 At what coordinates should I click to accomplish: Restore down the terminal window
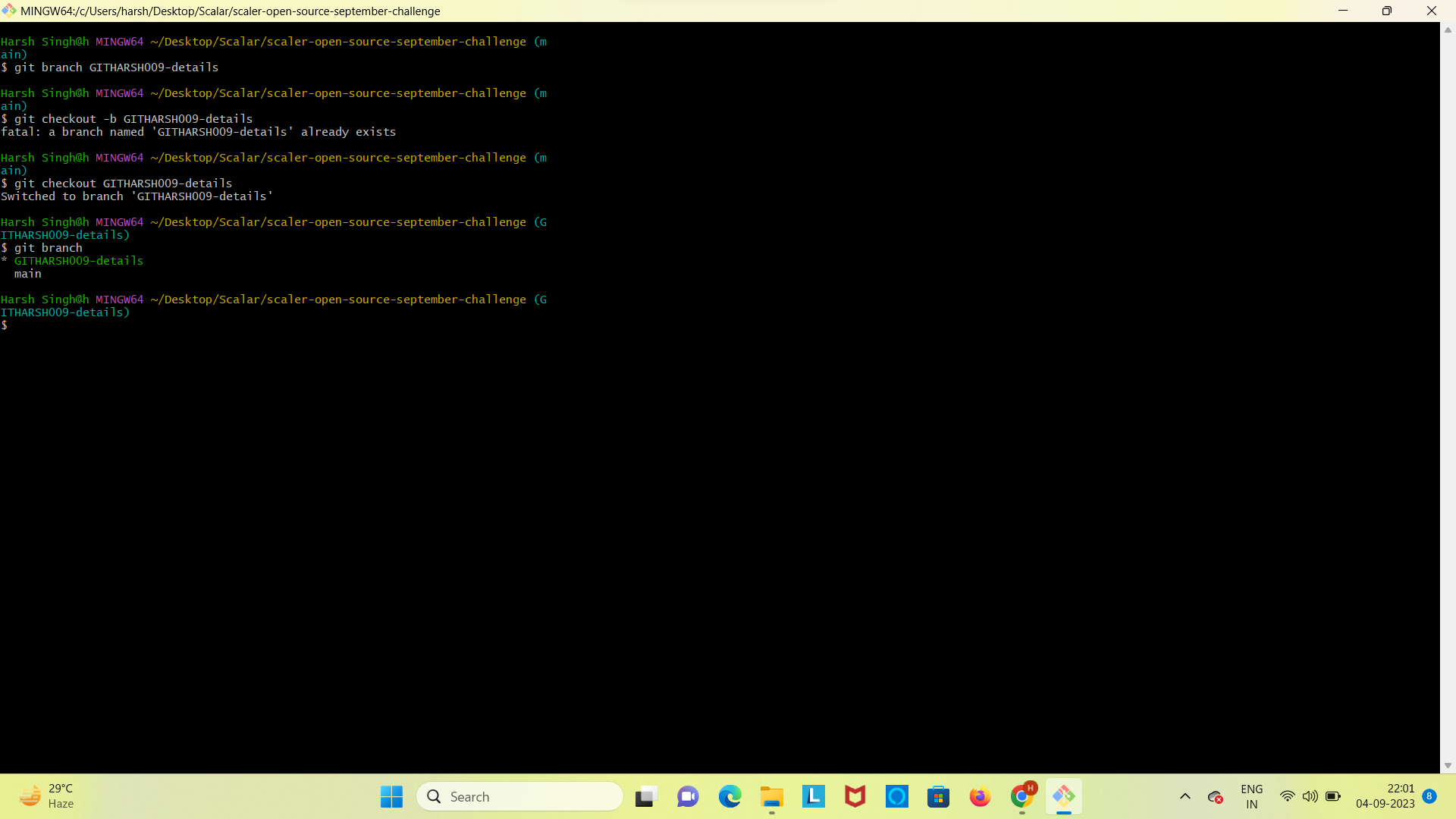[x=1387, y=11]
